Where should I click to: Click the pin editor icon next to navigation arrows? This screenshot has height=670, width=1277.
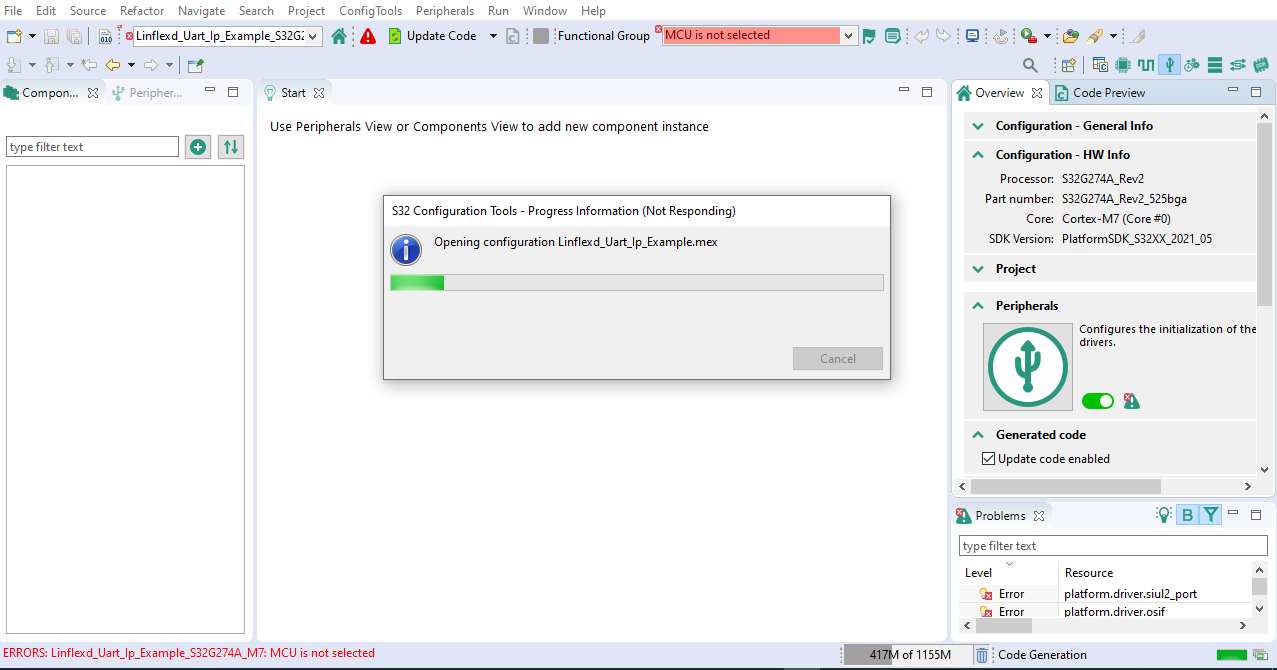[x=195, y=65]
